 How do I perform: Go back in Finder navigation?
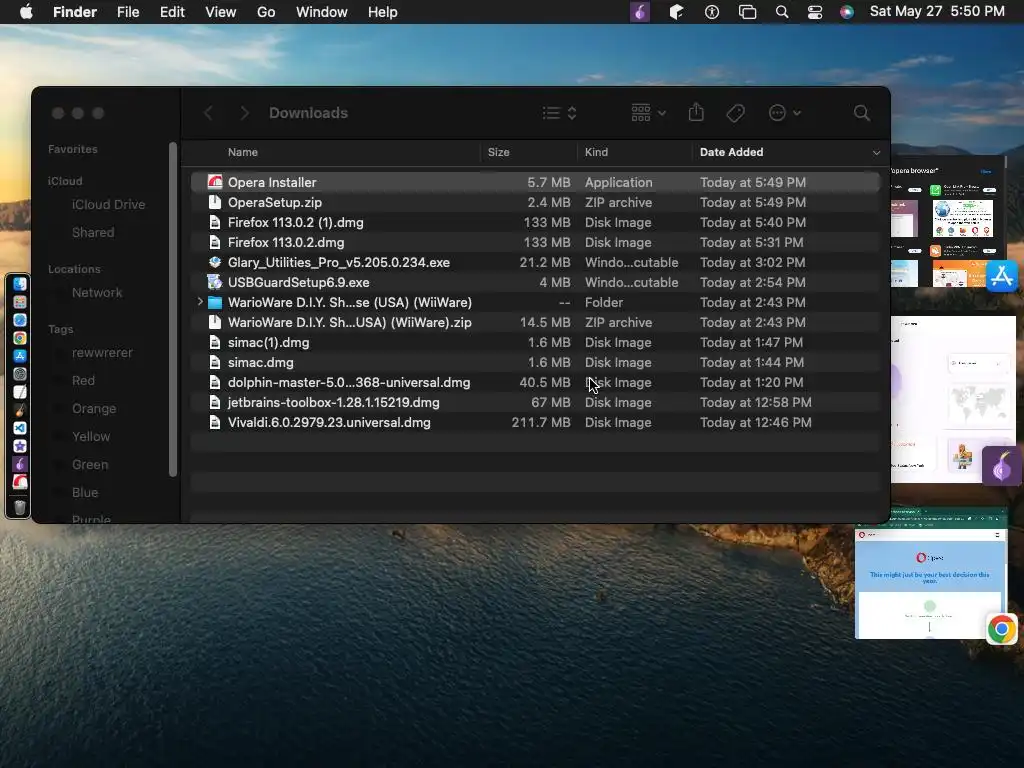point(208,113)
